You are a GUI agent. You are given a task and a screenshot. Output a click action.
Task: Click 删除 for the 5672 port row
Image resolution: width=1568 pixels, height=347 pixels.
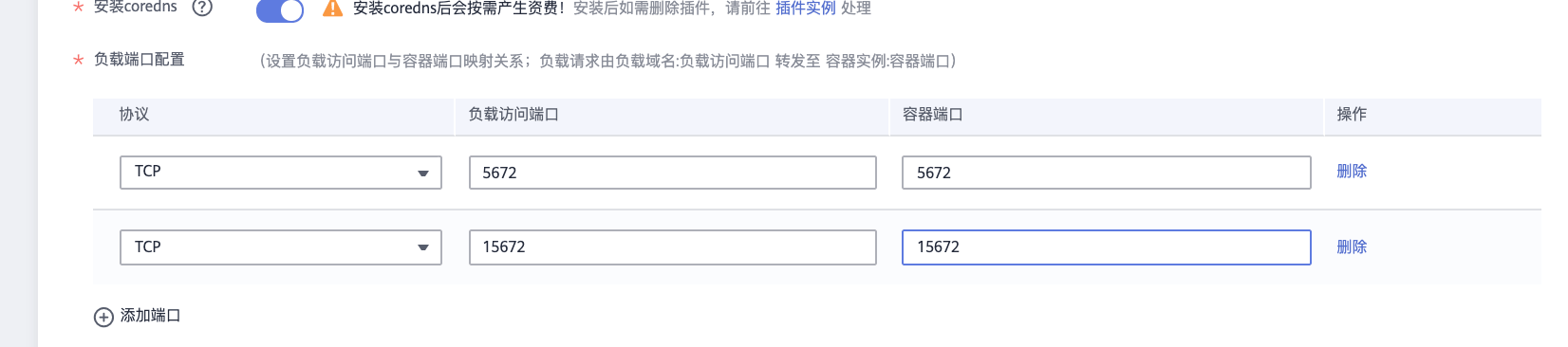(x=1352, y=172)
